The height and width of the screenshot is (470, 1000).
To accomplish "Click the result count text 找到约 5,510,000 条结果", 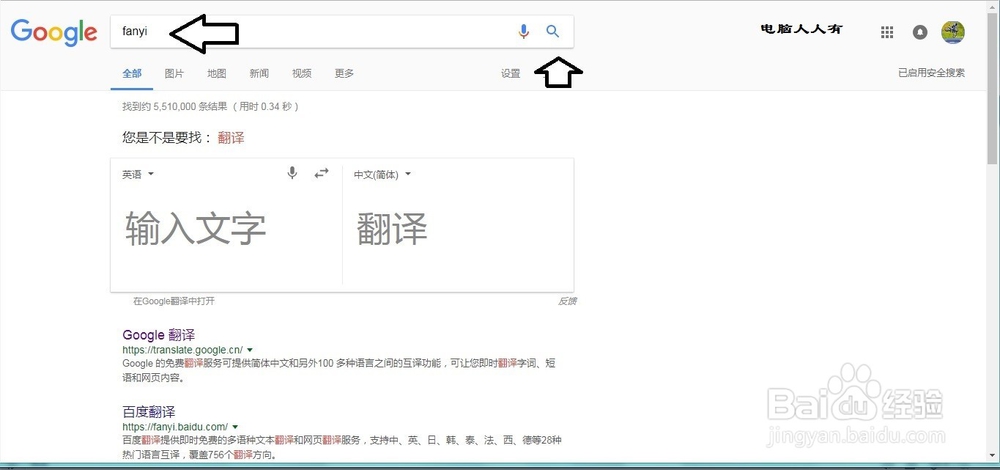I will point(175,106).
